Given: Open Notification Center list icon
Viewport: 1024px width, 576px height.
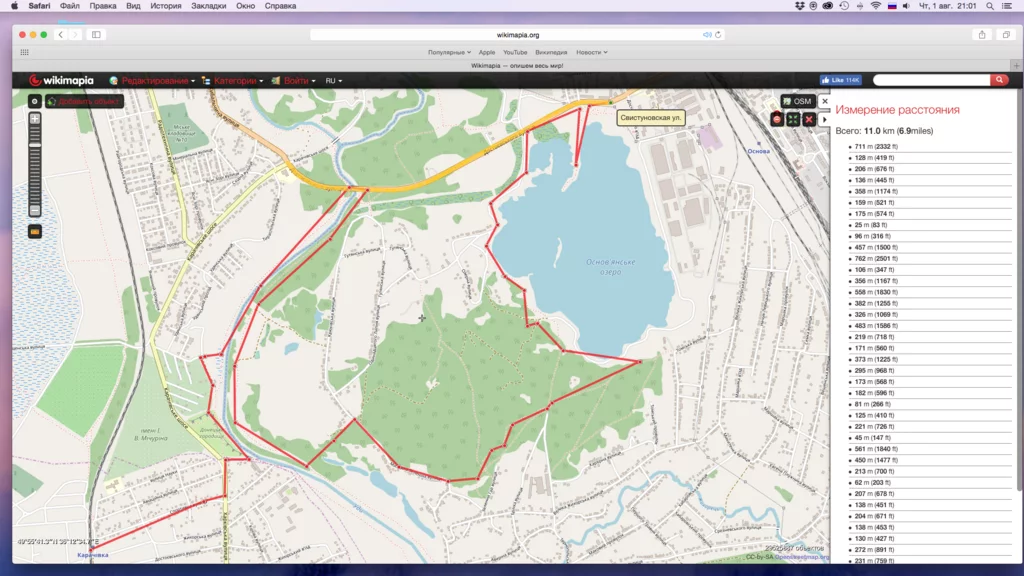Looking at the screenshot, I should (1007, 6).
